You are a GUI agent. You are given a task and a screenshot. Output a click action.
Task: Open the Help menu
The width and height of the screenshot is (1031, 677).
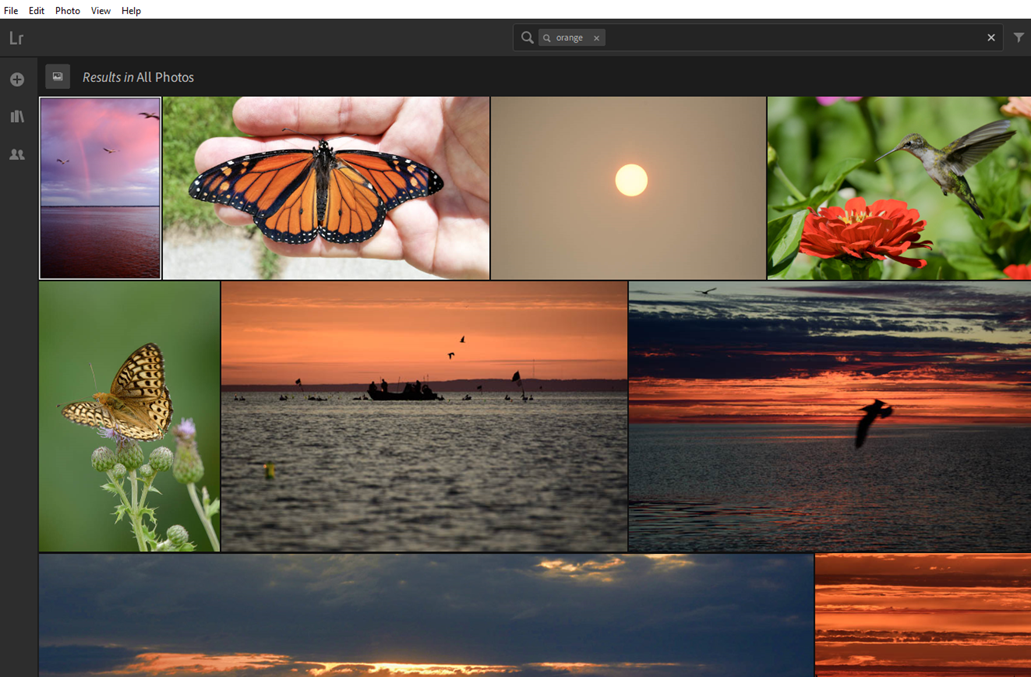pos(131,11)
